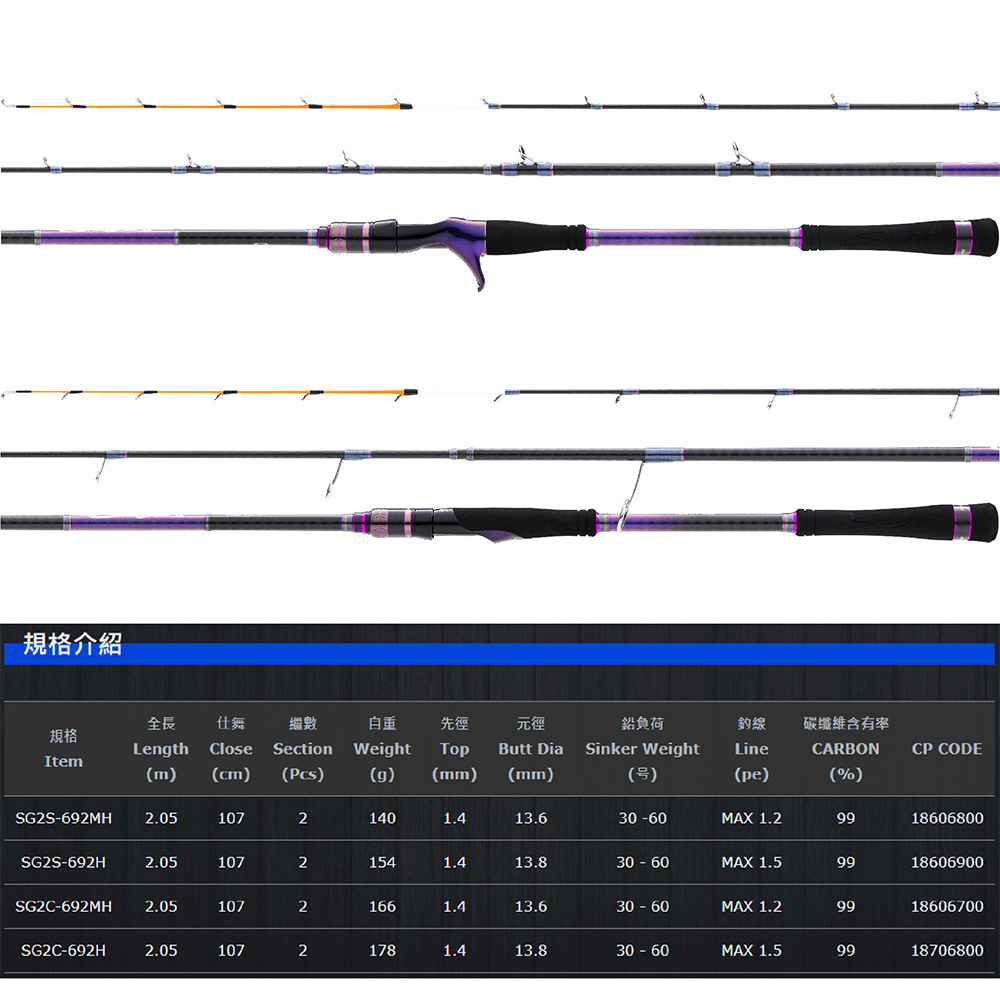Select the SG2C-692H model cell
This screenshot has width=1000, height=1000.
tap(63, 950)
